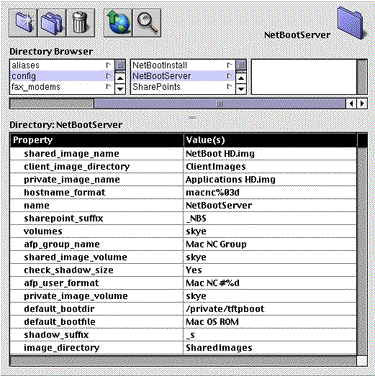
Task: Click browser horizontal scroll right arrow
Action: point(362,104)
